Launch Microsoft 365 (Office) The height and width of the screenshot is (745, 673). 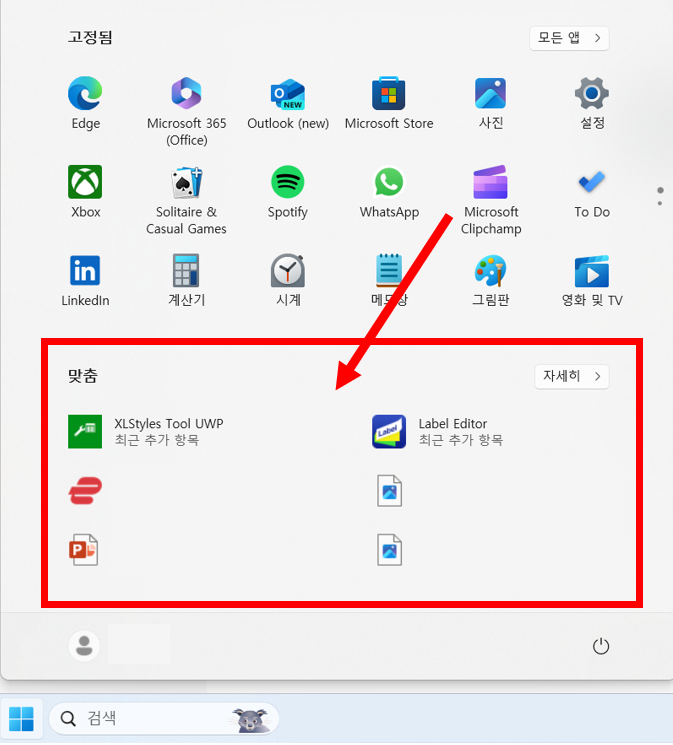[186, 111]
